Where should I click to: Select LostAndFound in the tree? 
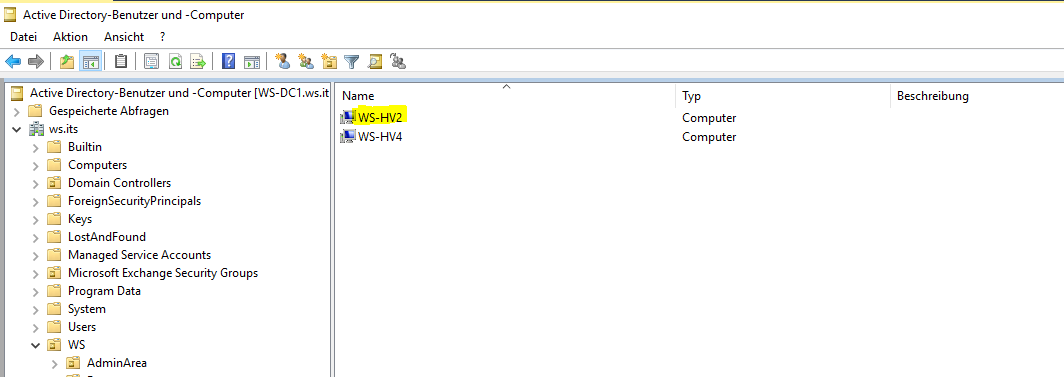(x=107, y=237)
